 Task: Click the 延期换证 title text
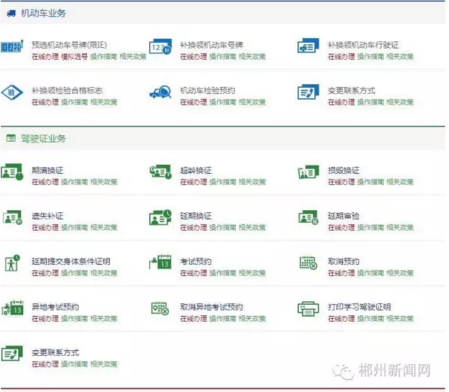196,216
